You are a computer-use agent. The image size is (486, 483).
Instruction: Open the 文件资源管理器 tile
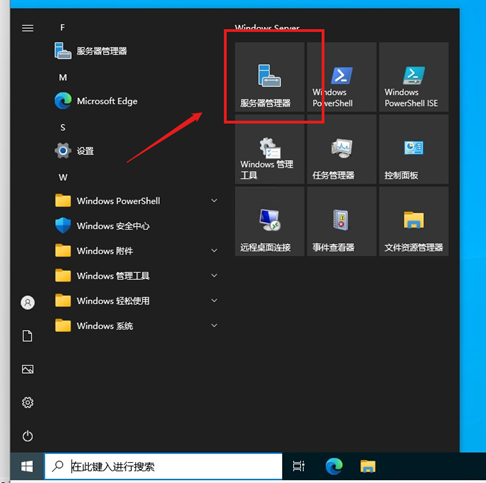tap(414, 221)
